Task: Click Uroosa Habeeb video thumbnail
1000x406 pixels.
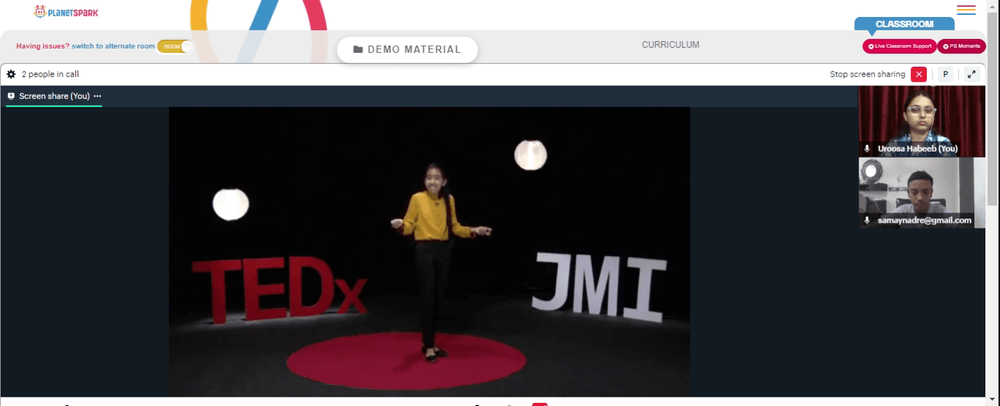Action: coord(922,120)
